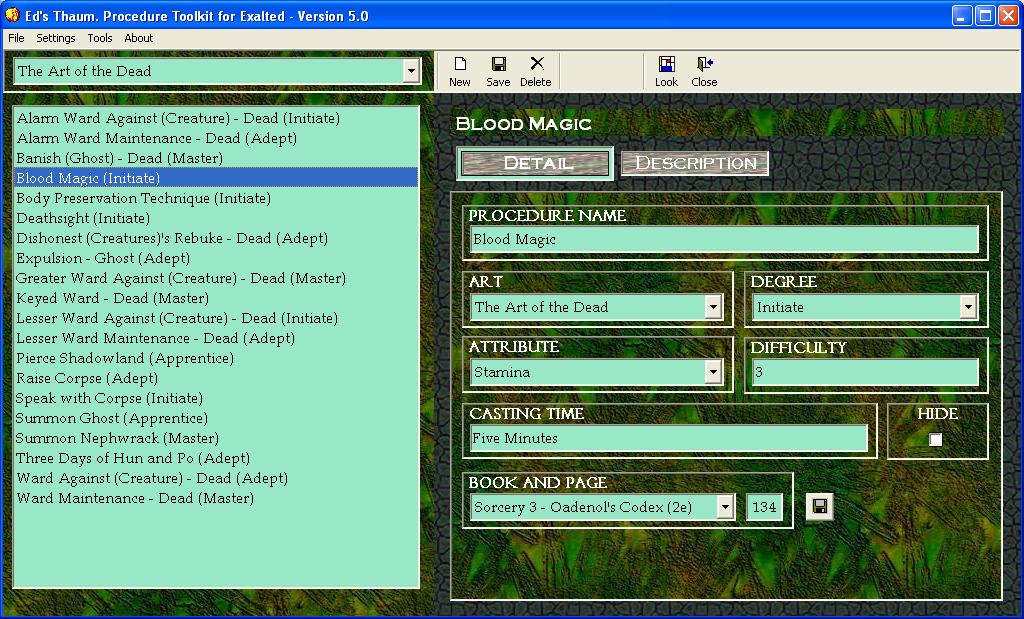Select Summon Ghost (Apprentice)
1024x619 pixels.
coord(216,418)
